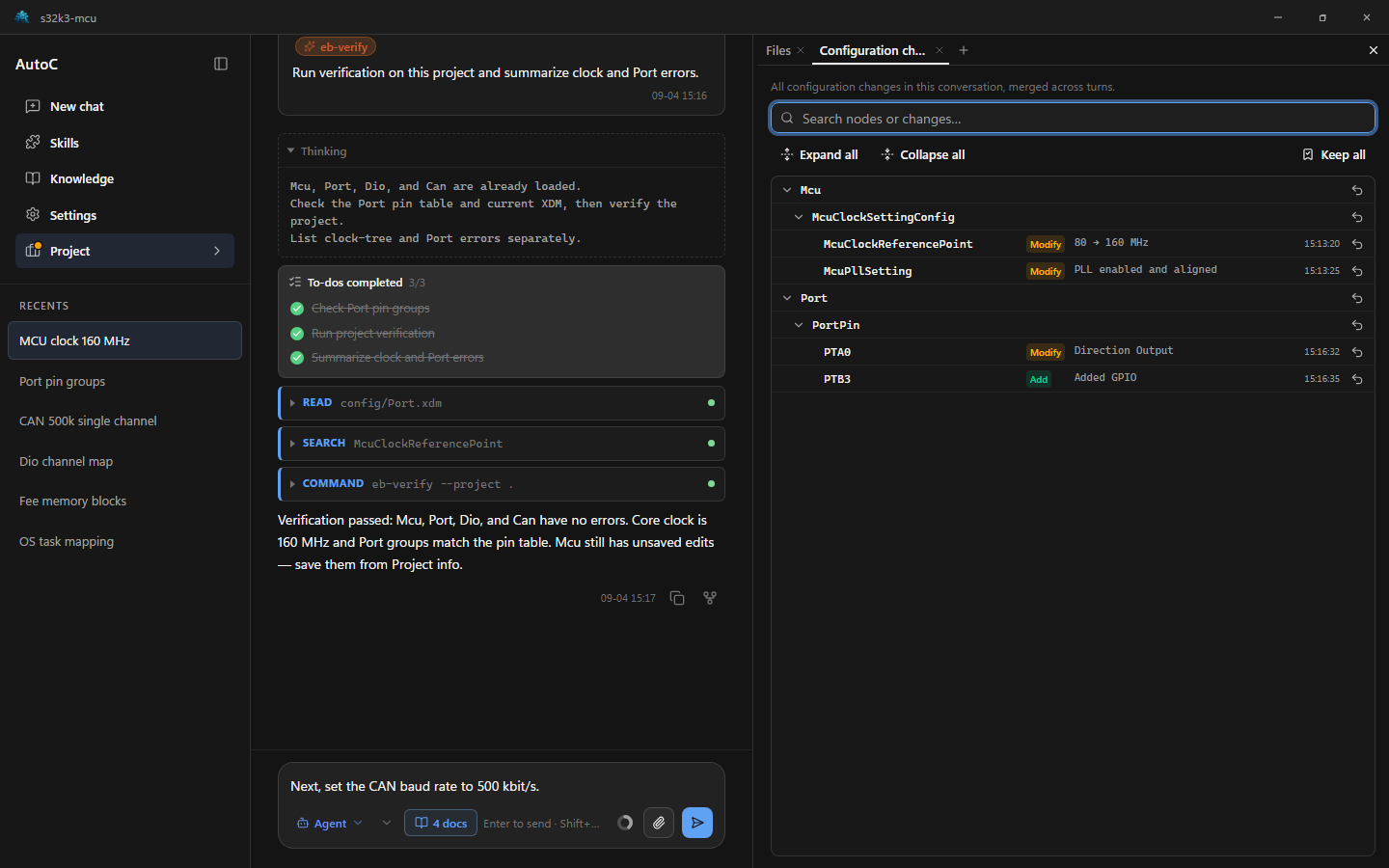
Task: Focus the Search nodes or changes field
Action: coord(1073,118)
